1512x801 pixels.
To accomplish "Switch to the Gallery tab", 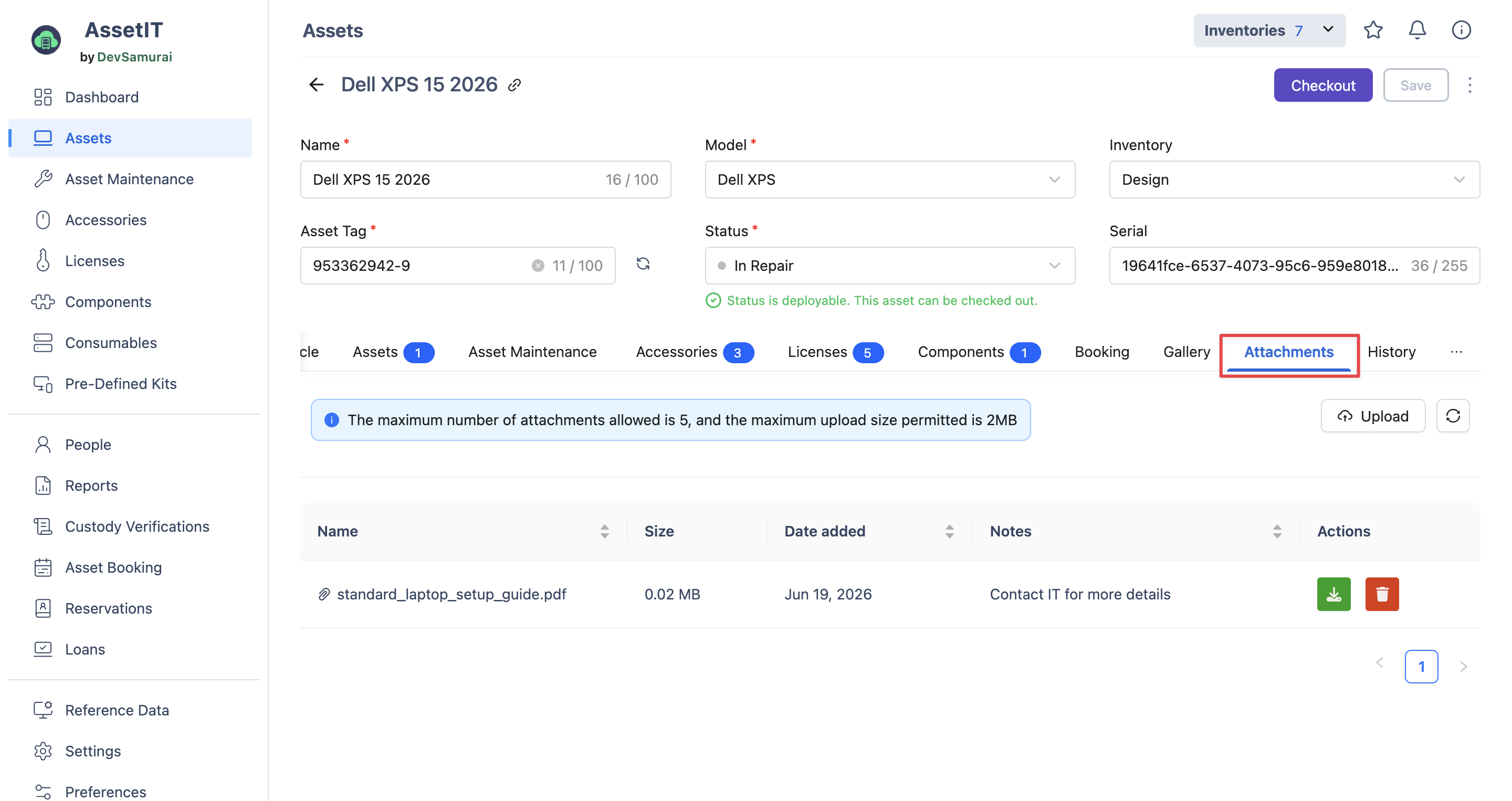I will [1187, 352].
